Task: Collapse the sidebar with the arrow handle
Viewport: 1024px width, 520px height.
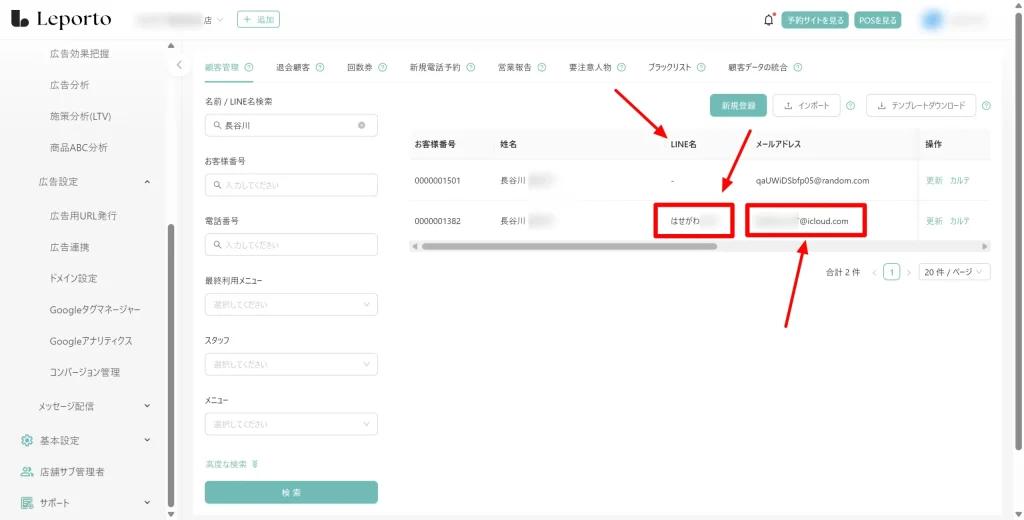Action: [x=178, y=65]
